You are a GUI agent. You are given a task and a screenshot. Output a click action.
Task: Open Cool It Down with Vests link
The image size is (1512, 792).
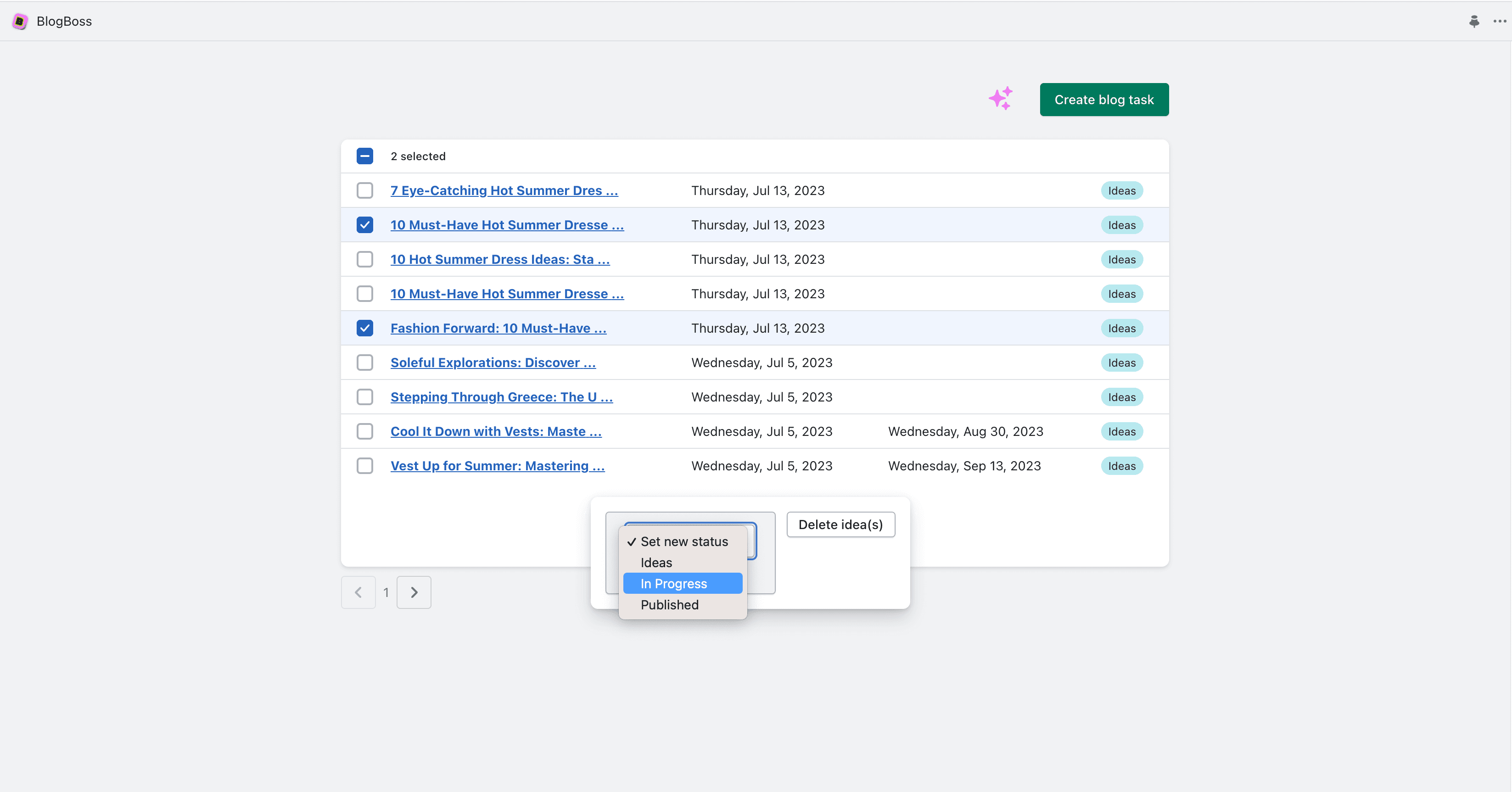point(495,432)
